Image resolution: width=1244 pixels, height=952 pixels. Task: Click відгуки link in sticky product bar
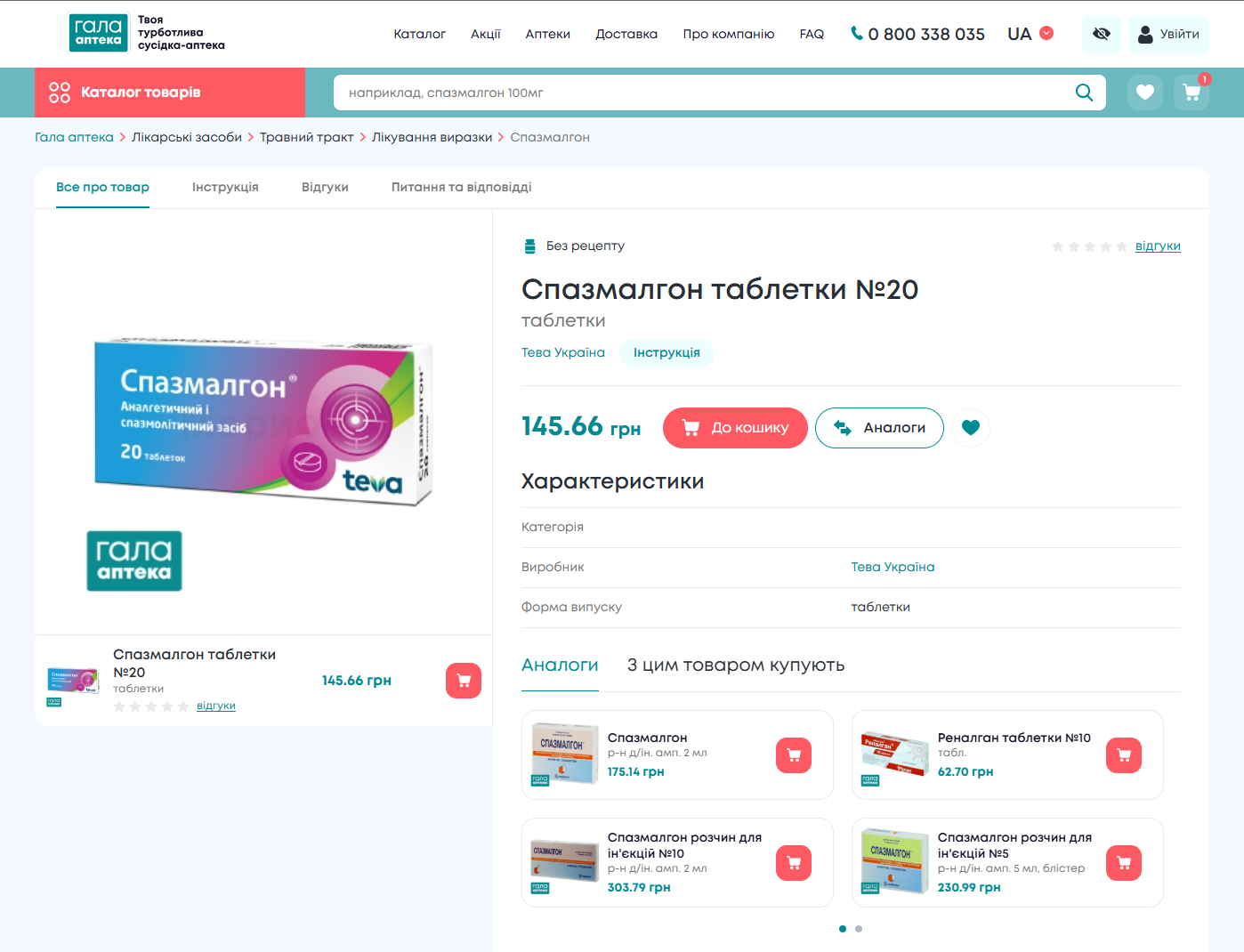pyautogui.click(x=216, y=706)
